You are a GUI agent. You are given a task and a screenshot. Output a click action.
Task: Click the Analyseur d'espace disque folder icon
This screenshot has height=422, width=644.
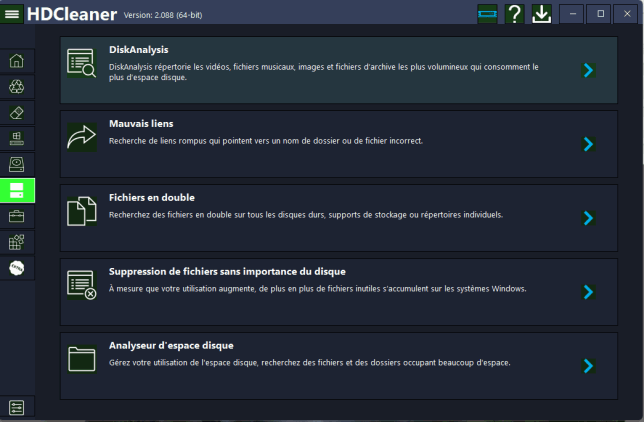(82, 359)
